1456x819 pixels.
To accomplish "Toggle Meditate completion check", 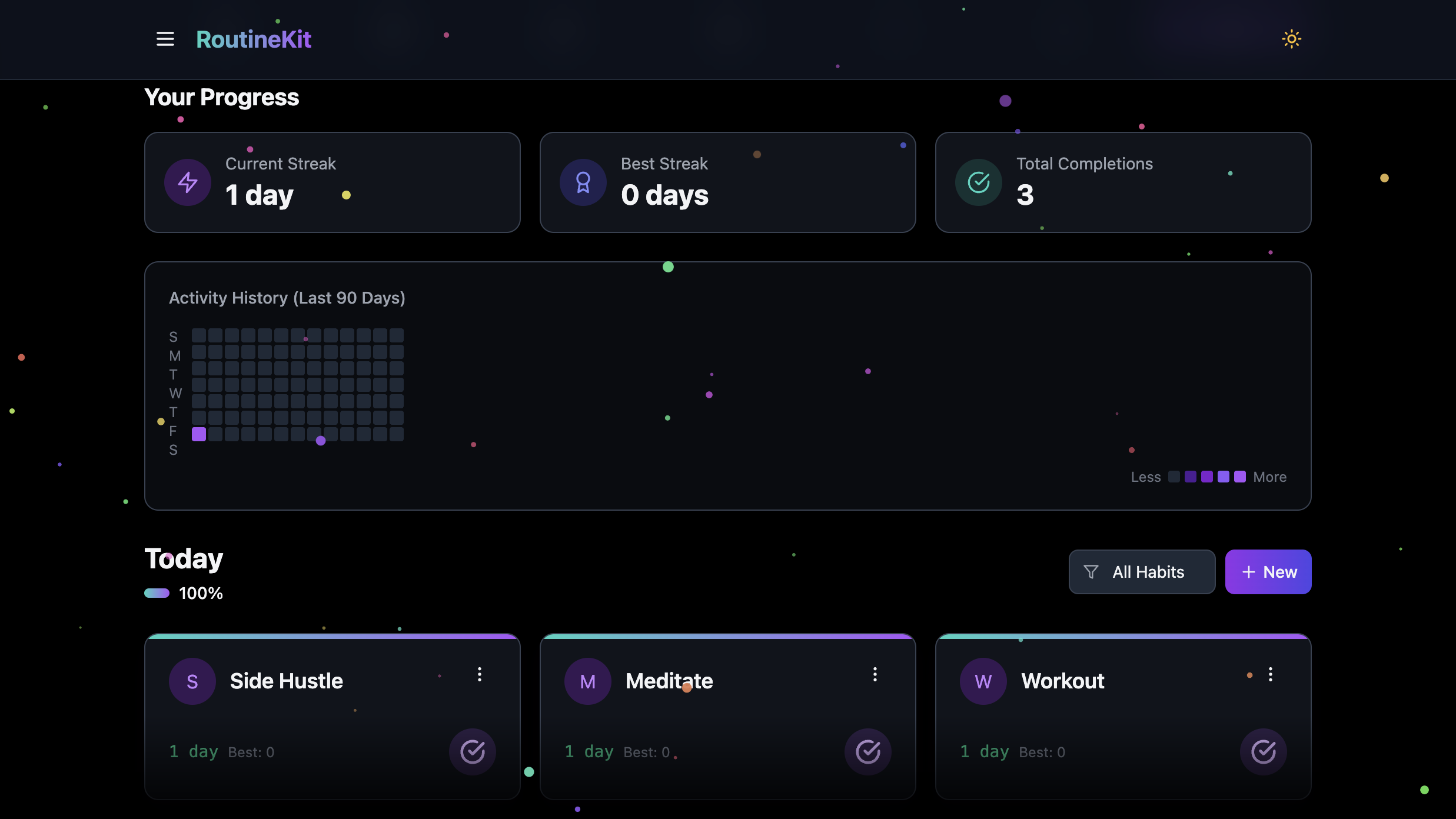I will coord(867,751).
